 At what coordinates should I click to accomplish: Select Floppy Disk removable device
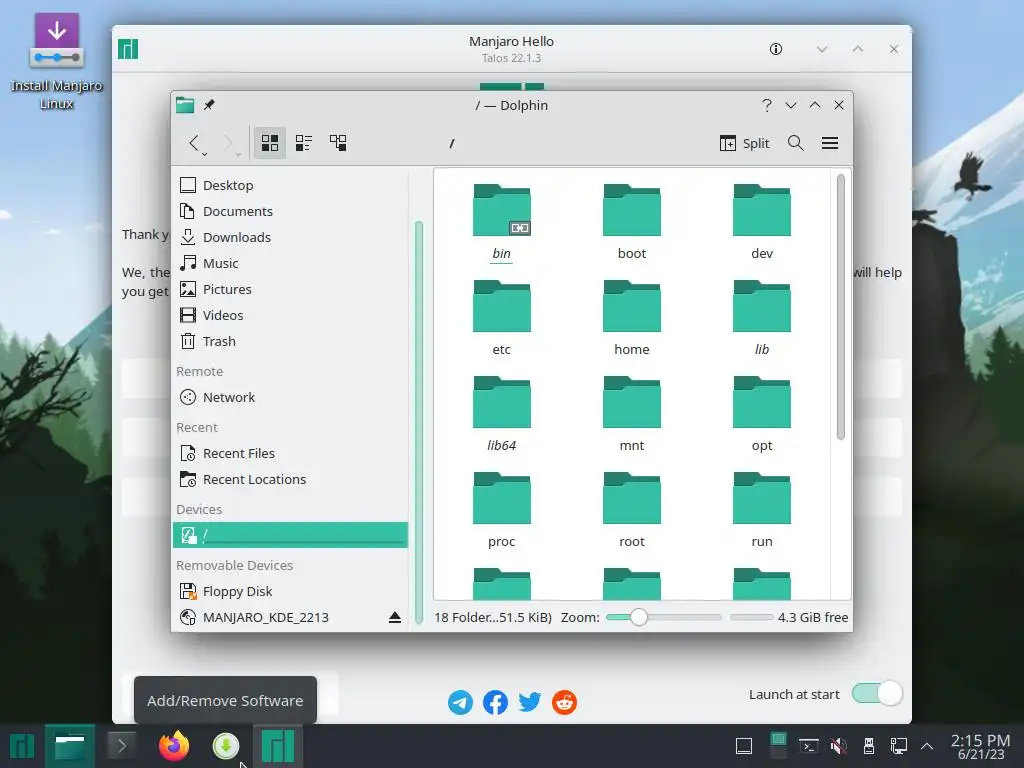(290, 592)
